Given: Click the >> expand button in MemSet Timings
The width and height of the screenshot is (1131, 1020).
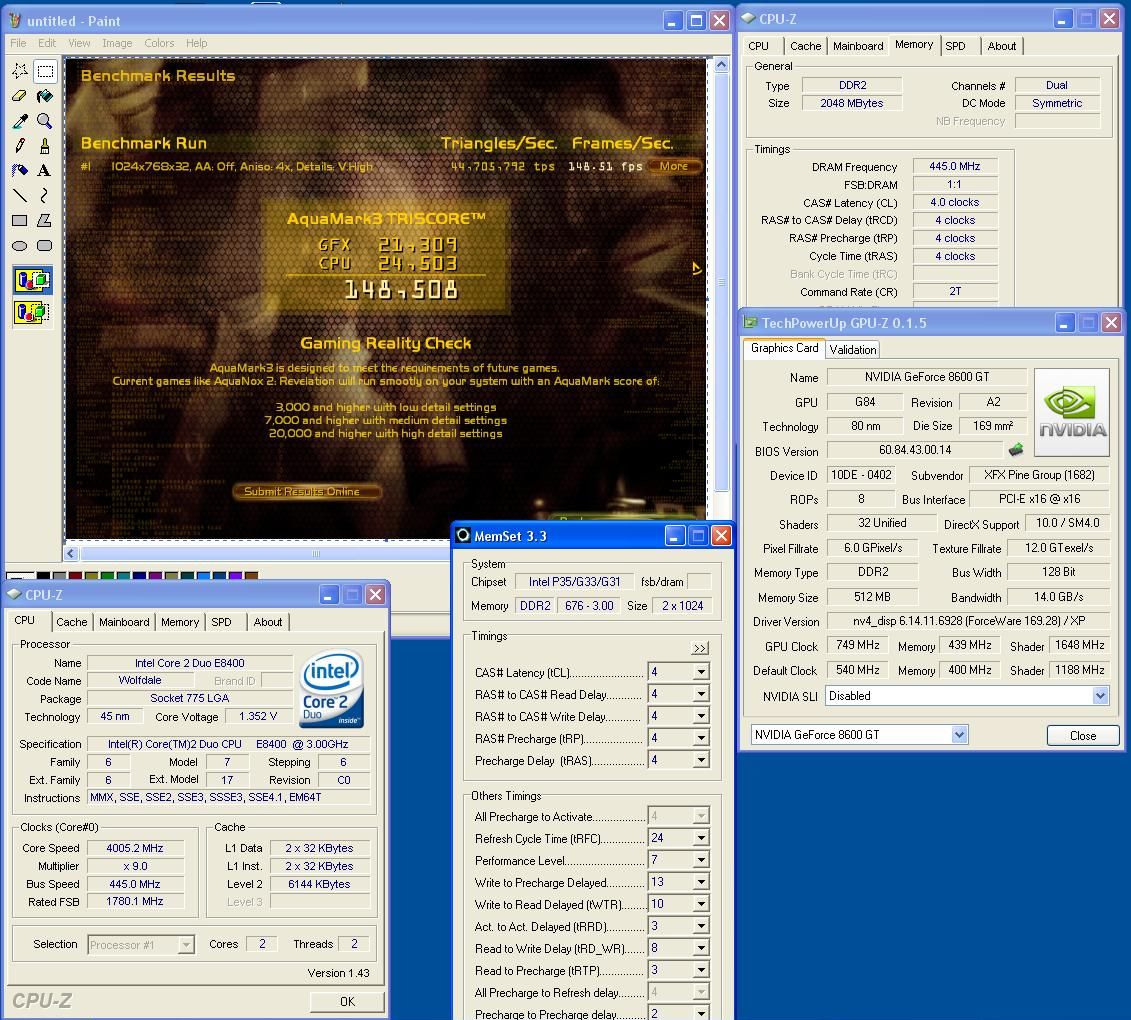Looking at the screenshot, I should click(700, 648).
